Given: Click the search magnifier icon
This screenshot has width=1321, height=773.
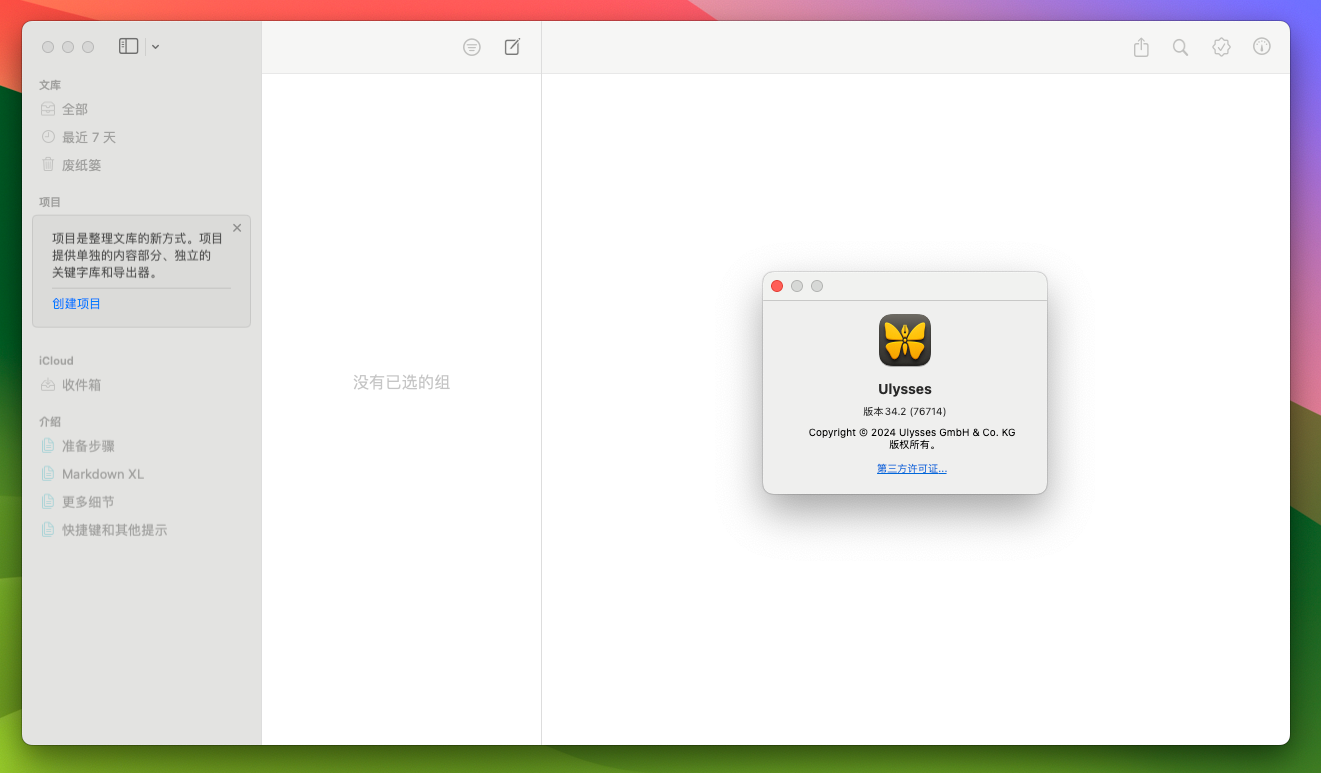Looking at the screenshot, I should (1180, 47).
